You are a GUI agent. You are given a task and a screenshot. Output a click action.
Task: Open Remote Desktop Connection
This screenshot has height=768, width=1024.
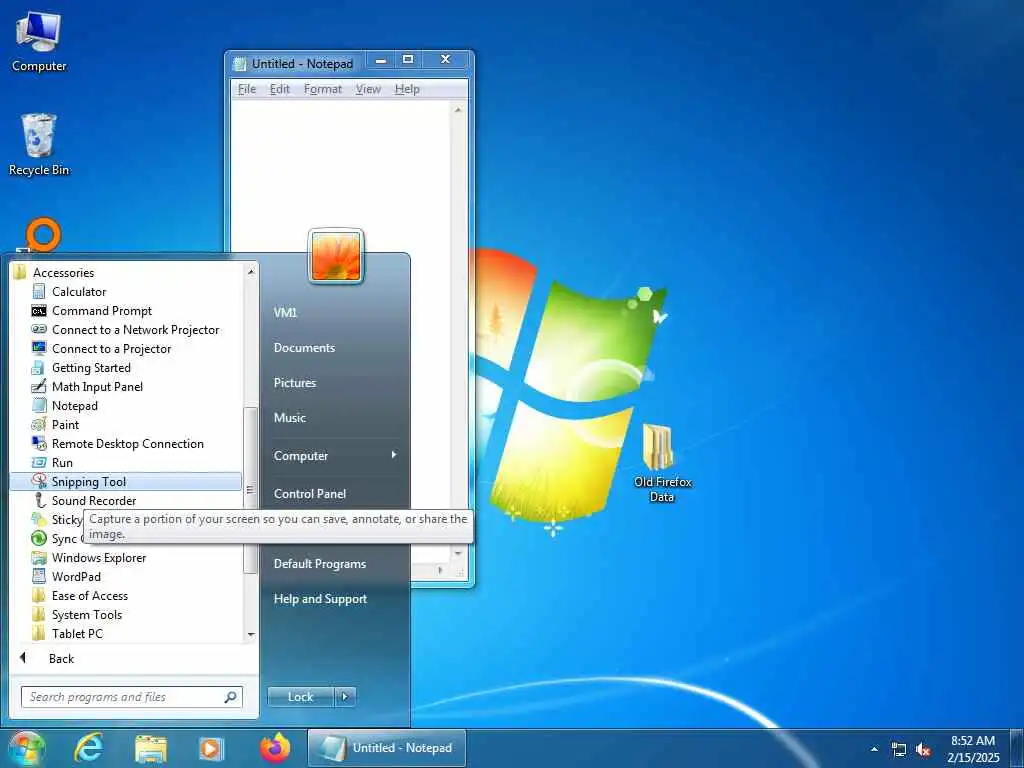(x=127, y=443)
